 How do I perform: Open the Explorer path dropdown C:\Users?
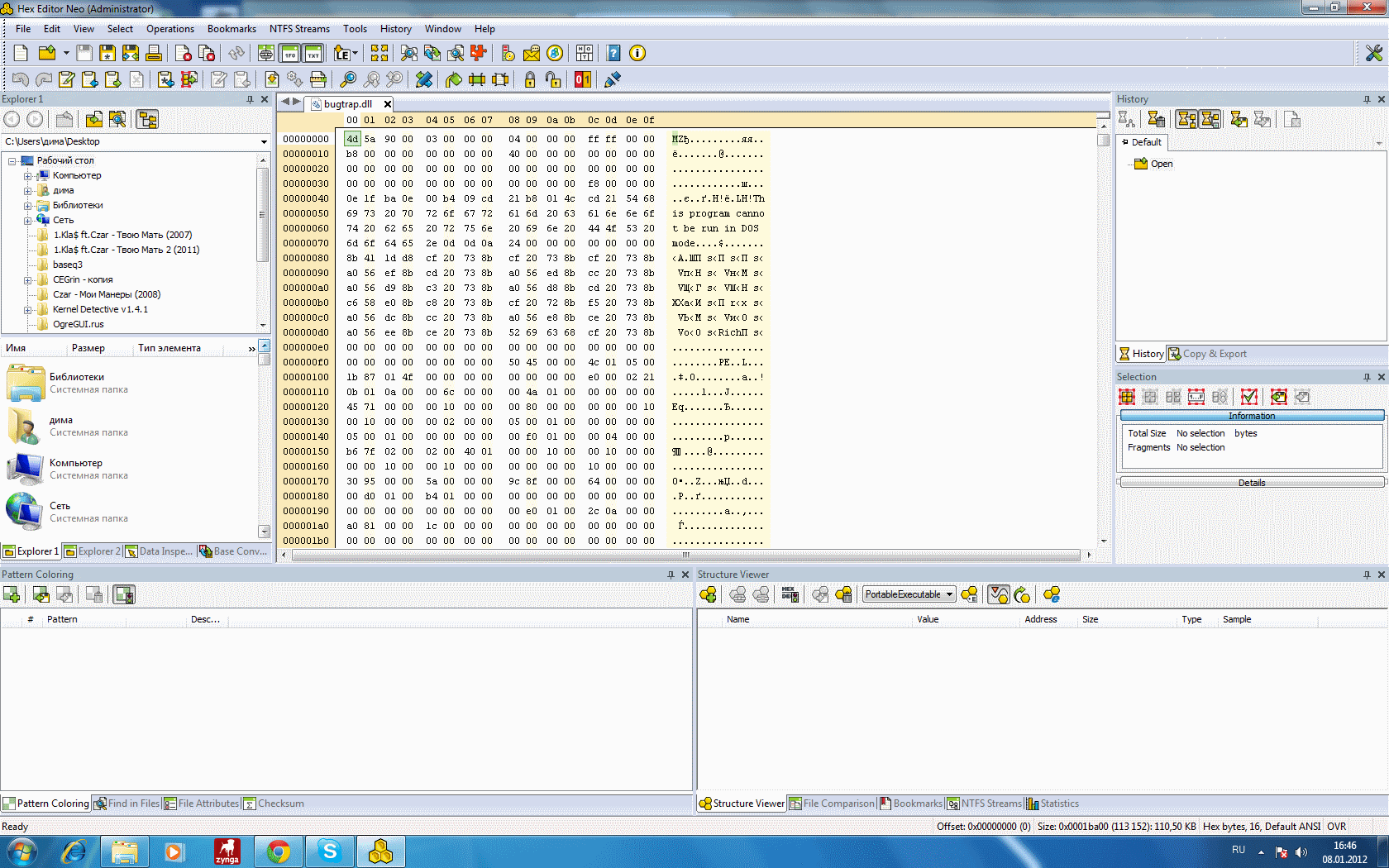pyautogui.click(x=264, y=142)
